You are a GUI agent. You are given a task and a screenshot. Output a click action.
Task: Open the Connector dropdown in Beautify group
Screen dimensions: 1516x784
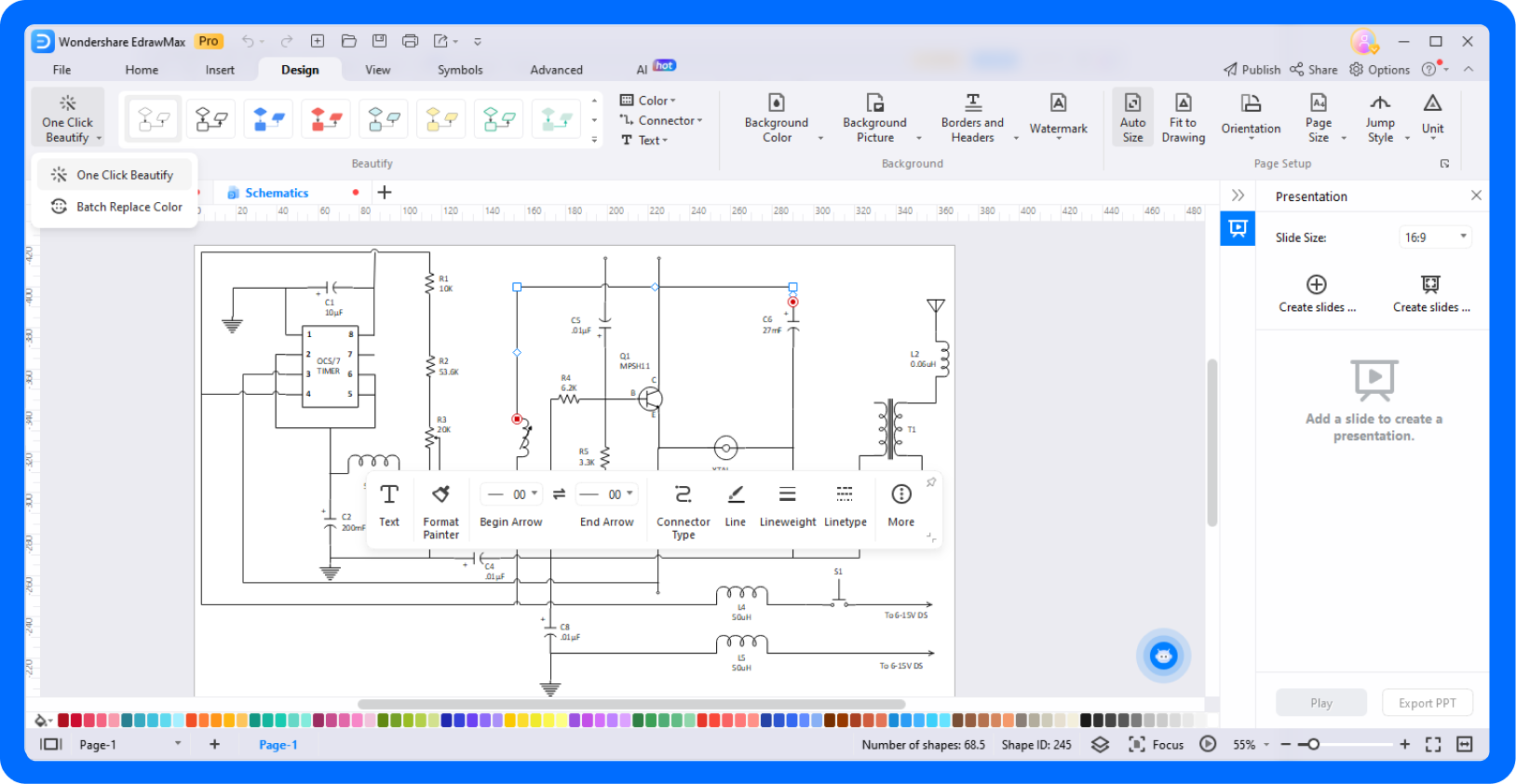661,120
